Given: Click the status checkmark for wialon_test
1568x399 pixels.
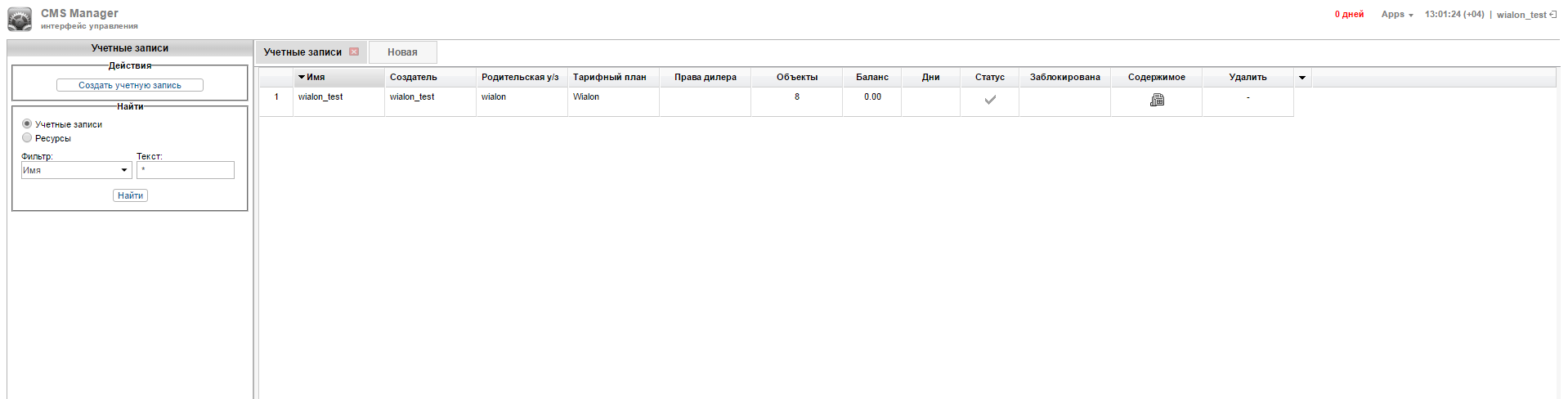Looking at the screenshot, I should point(989,100).
